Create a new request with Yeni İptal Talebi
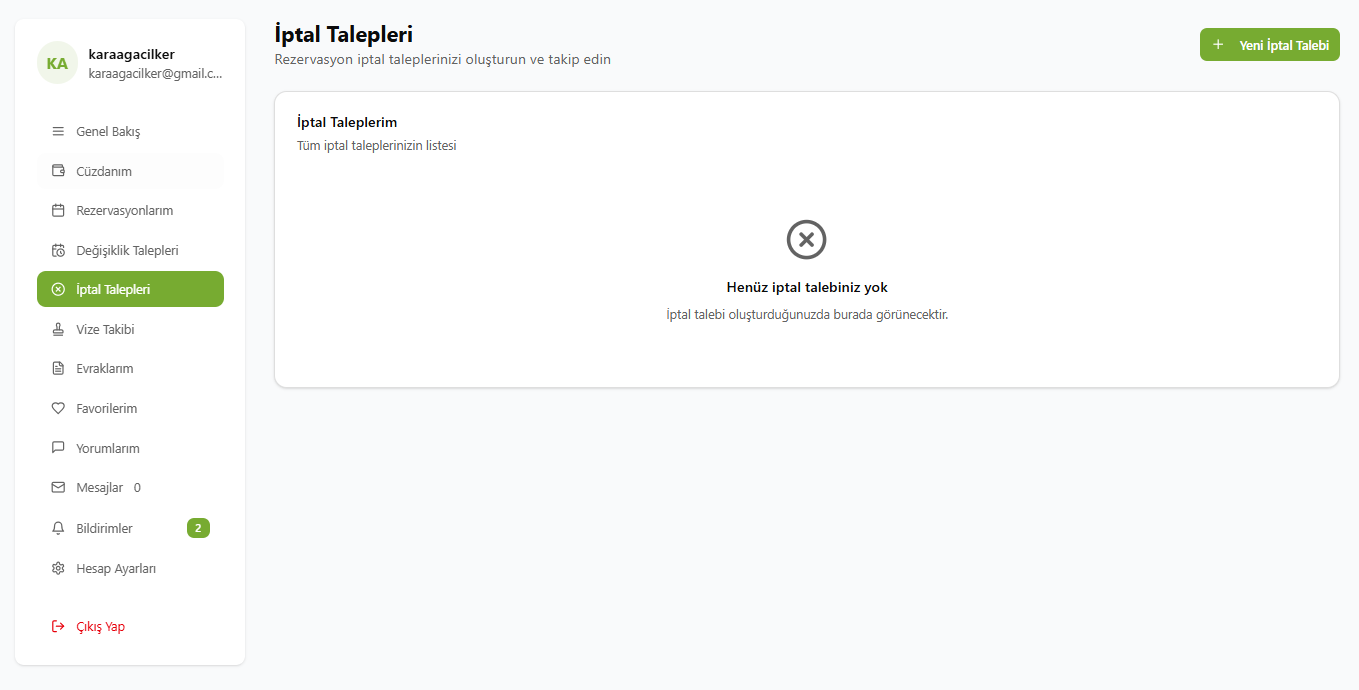1359x690 pixels. (x=1269, y=45)
